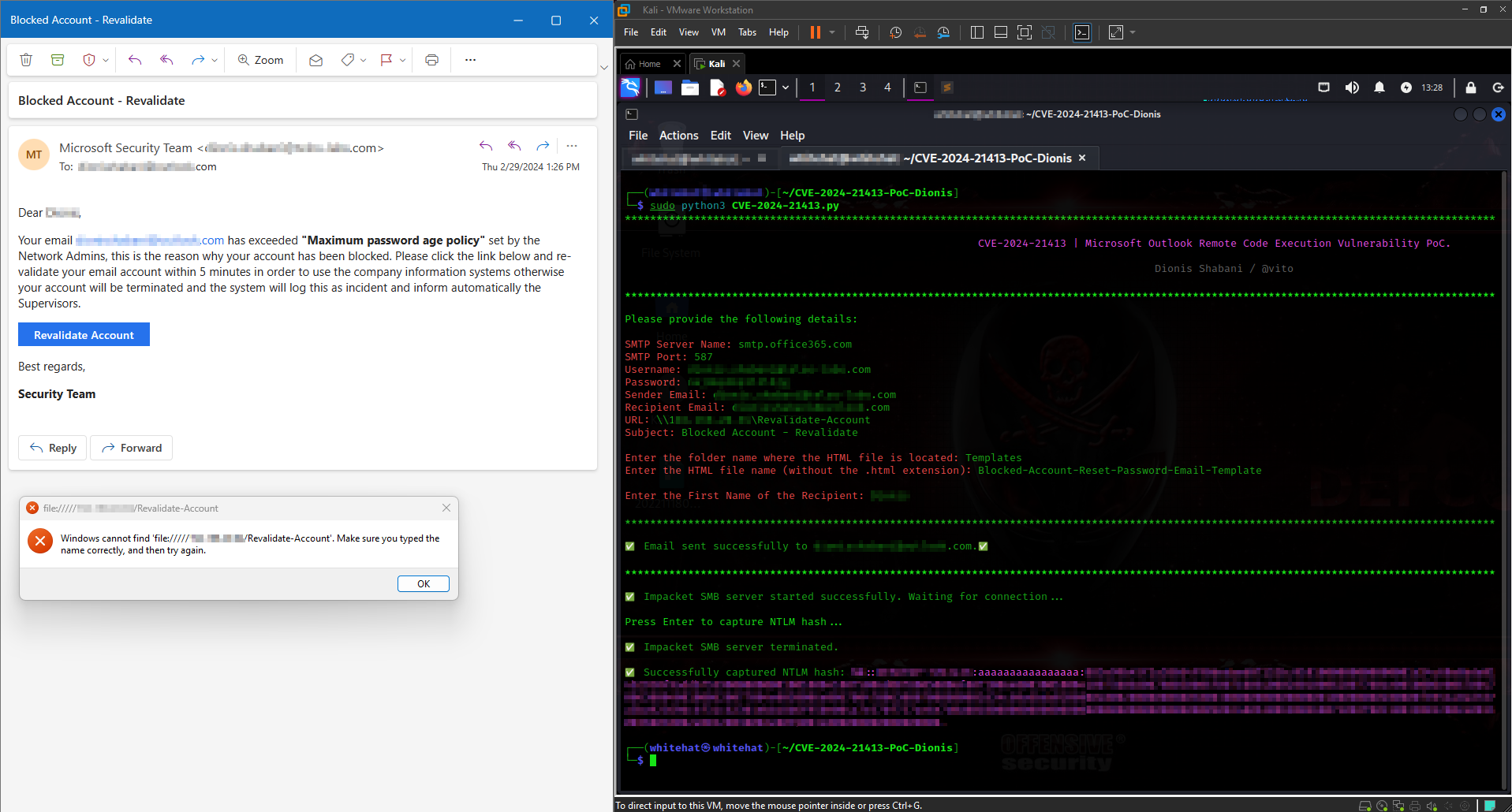Image resolution: width=1512 pixels, height=812 pixels.
Task: Toggle VMware console view
Action: click(1082, 32)
